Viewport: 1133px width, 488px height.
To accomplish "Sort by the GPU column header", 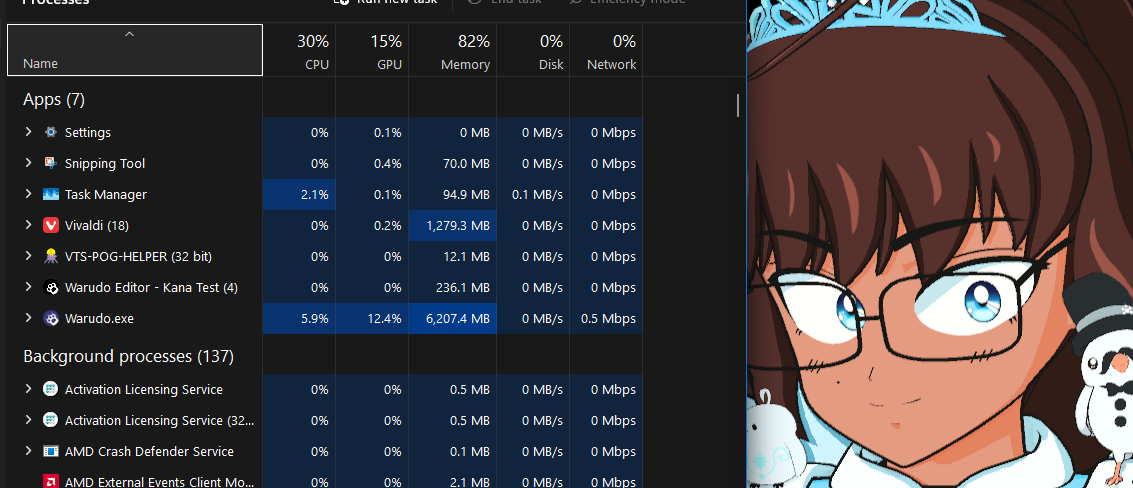I will tap(372, 52).
